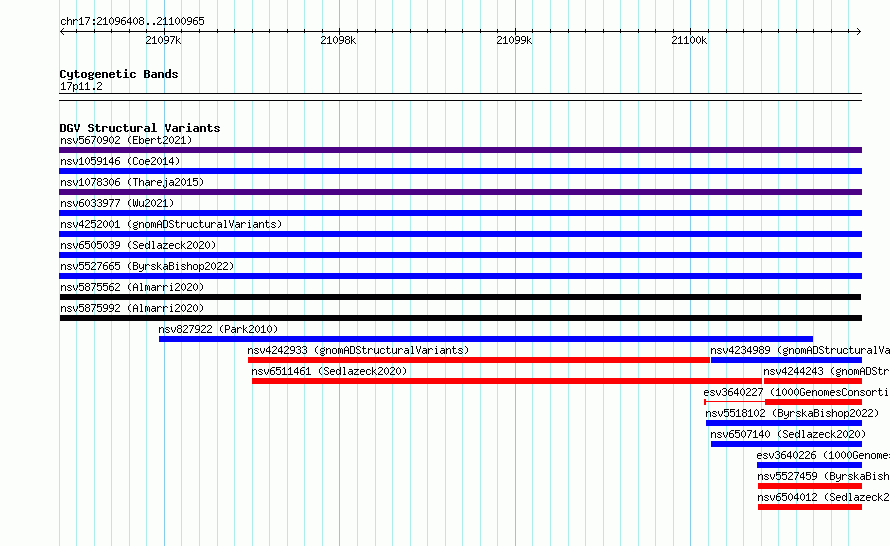
Task: Open variant nsv5875992 (Almarri2020) label
Action: point(132,308)
